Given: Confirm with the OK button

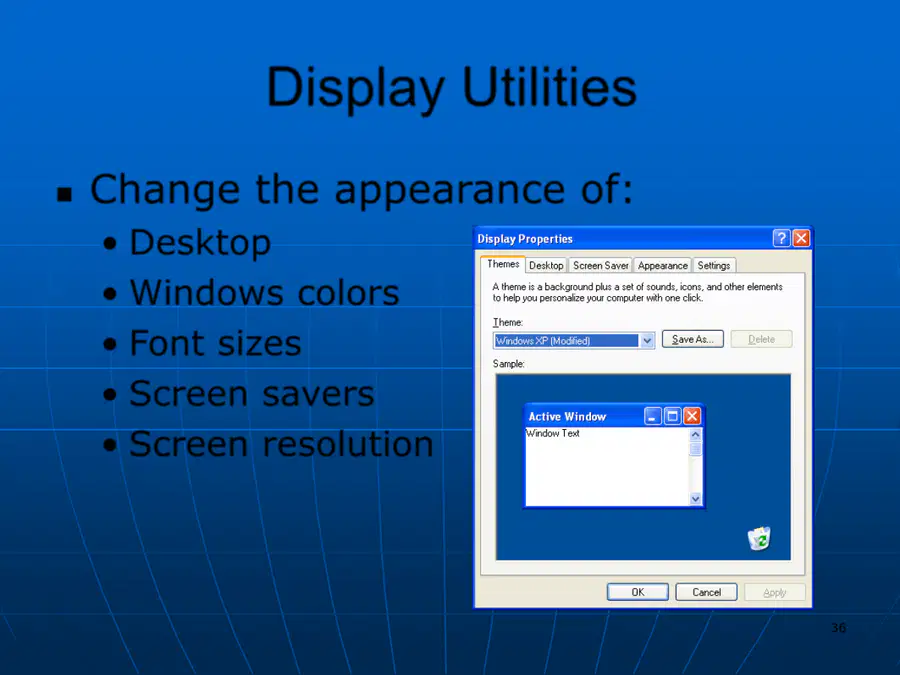Looking at the screenshot, I should pyautogui.click(x=638, y=592).
